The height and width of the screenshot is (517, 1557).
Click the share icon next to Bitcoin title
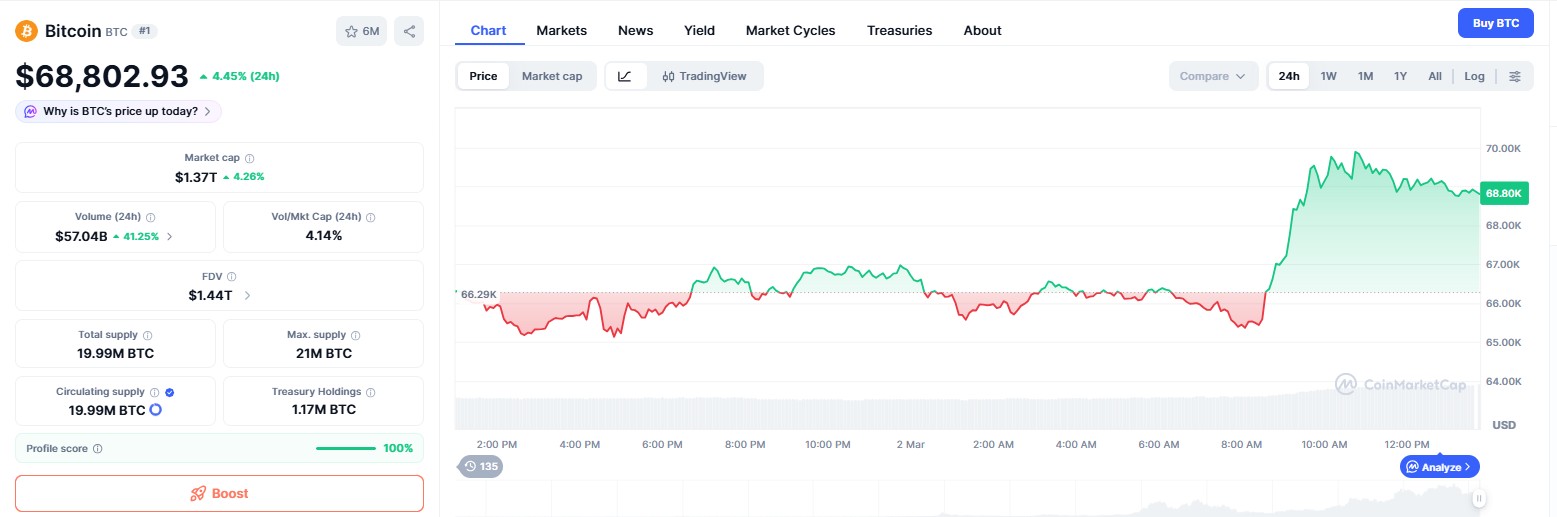pyautogui.click(x=409, y=31)
